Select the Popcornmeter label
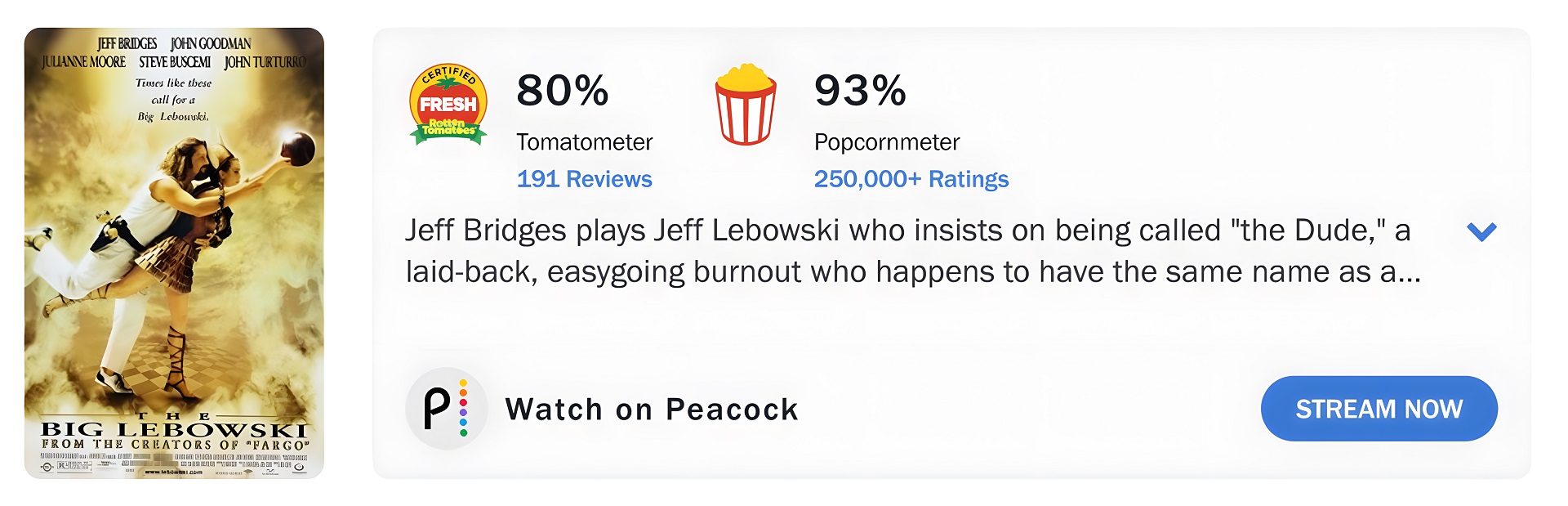The width and height of the screenshot is (1568, 506). [887, 142]
